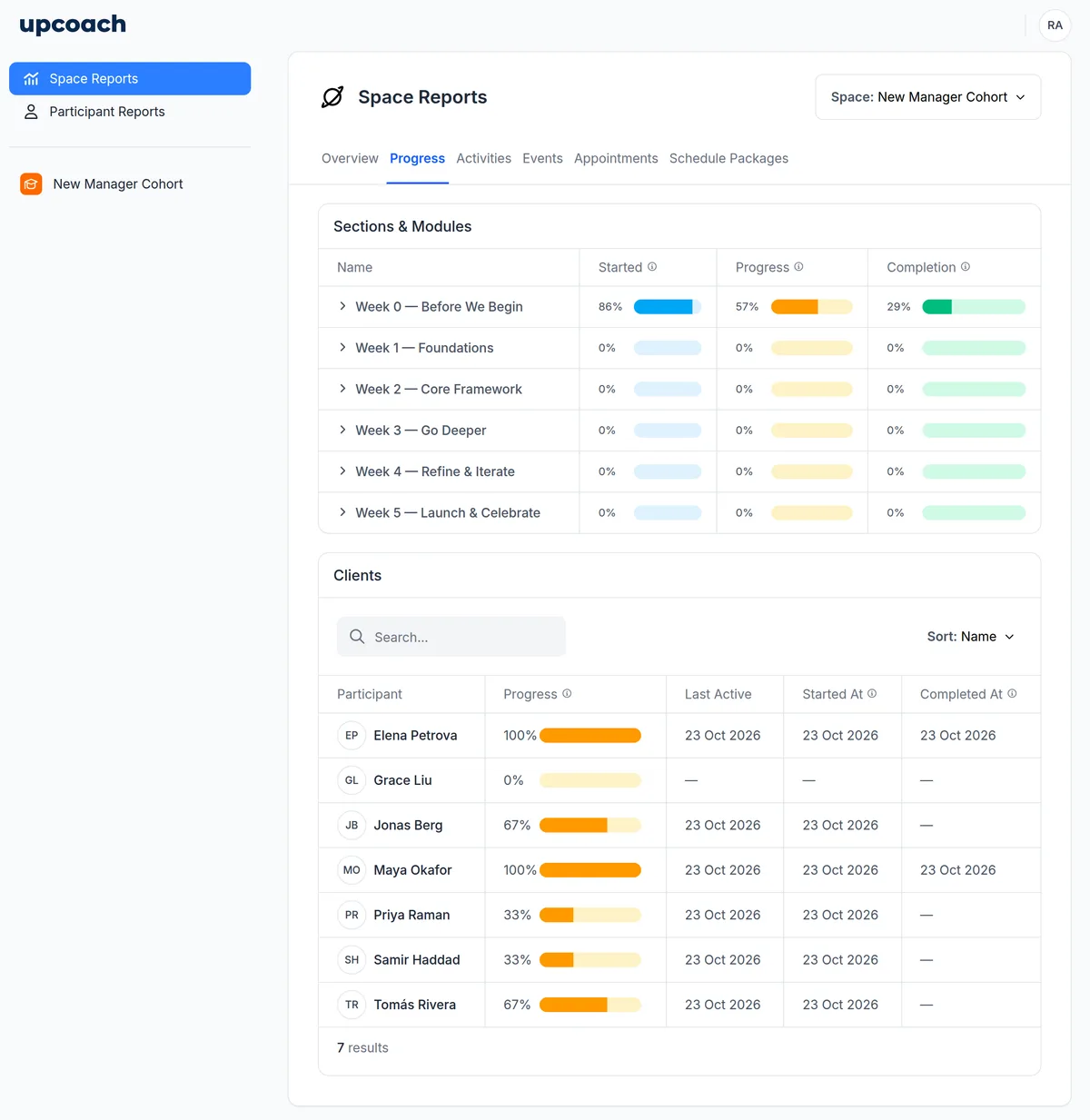Click the Last Active column header

click(x=718, y=694)
